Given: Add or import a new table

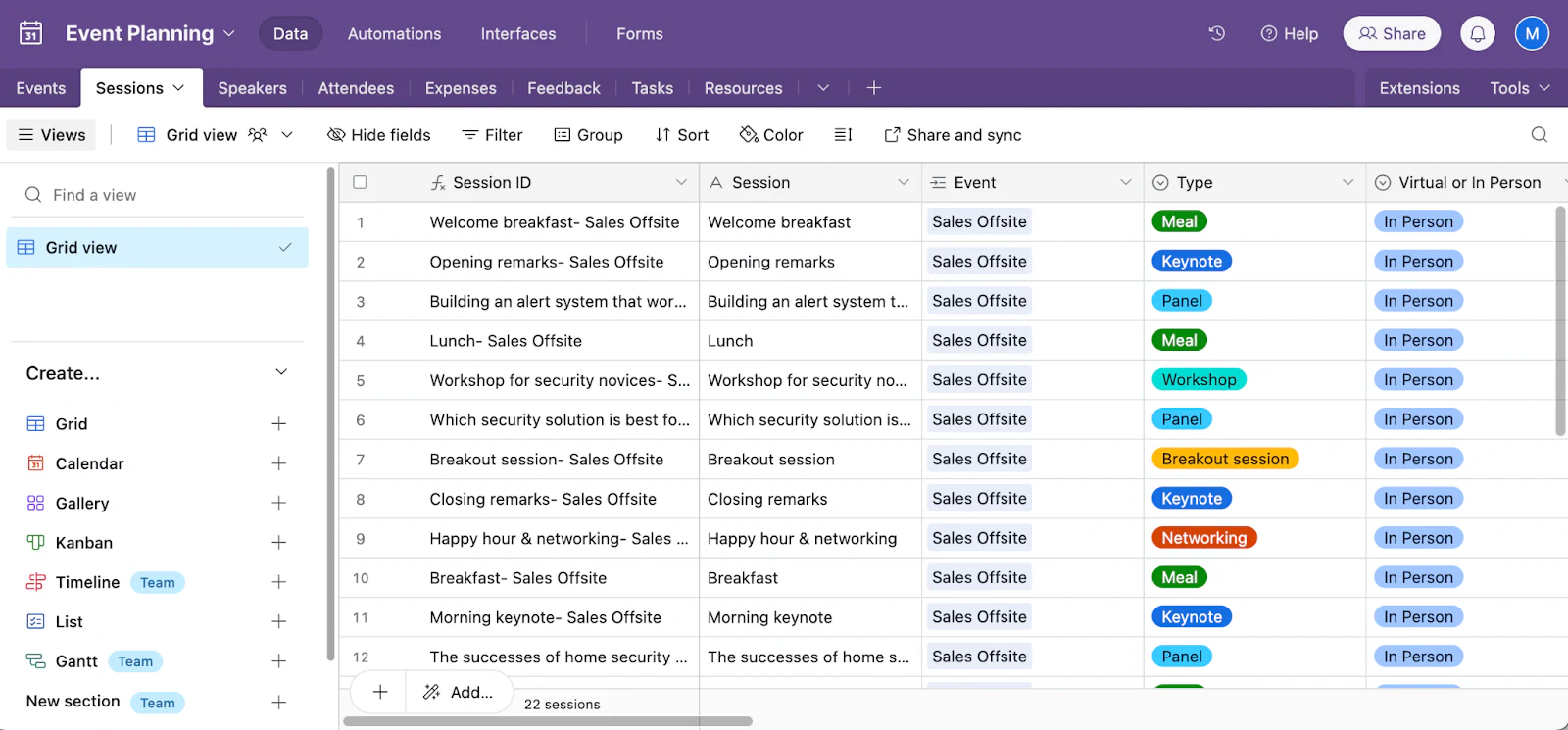Looking at the screenshot, I should (874, 88).
